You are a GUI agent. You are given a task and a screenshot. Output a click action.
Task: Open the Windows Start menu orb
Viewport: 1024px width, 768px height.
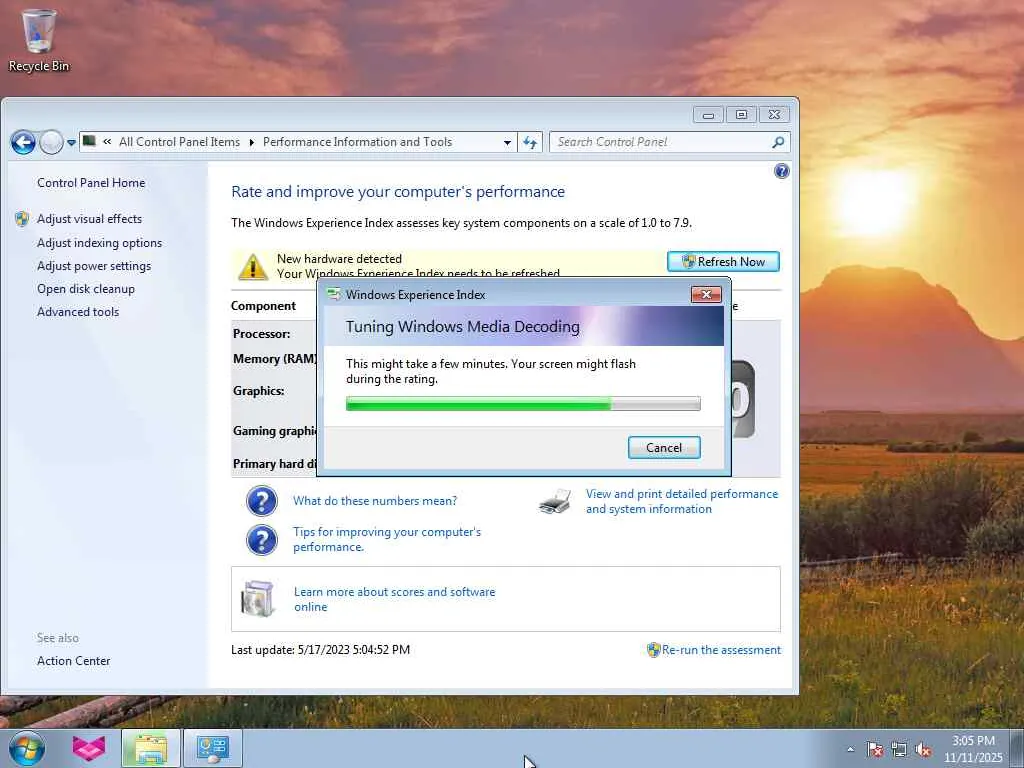tap(27, 748)
